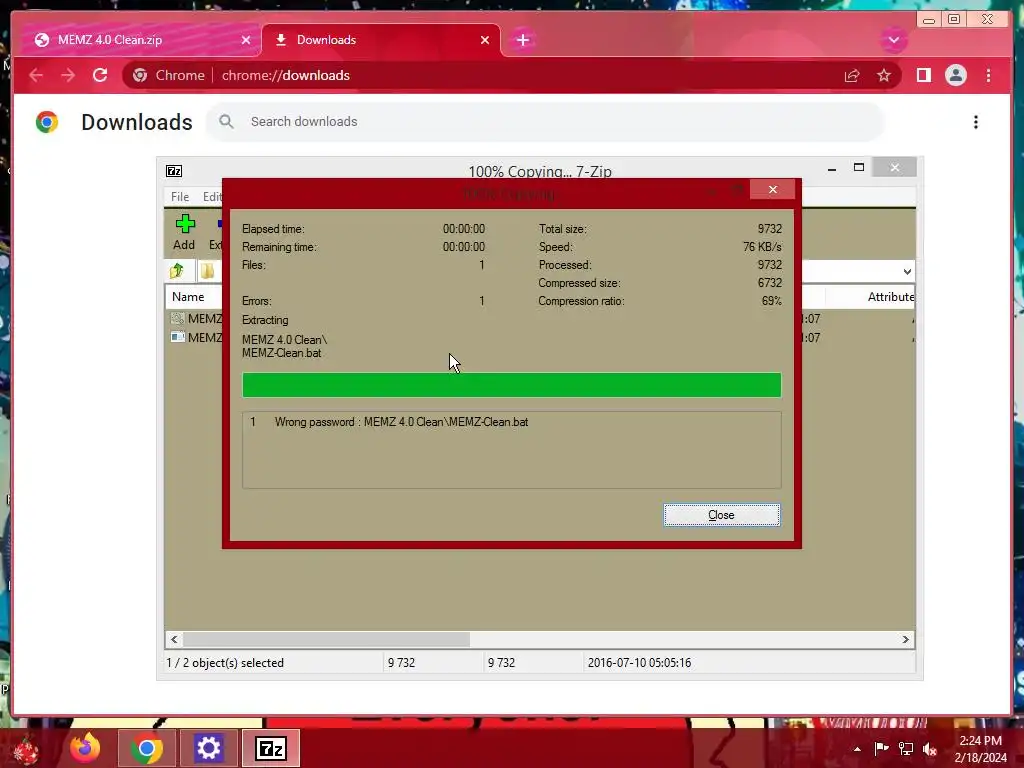Image resolution: width=1024 pixels, height=768 pixels.
Task: Click the dialog's red X close button
Action: [x=773, y=189]
